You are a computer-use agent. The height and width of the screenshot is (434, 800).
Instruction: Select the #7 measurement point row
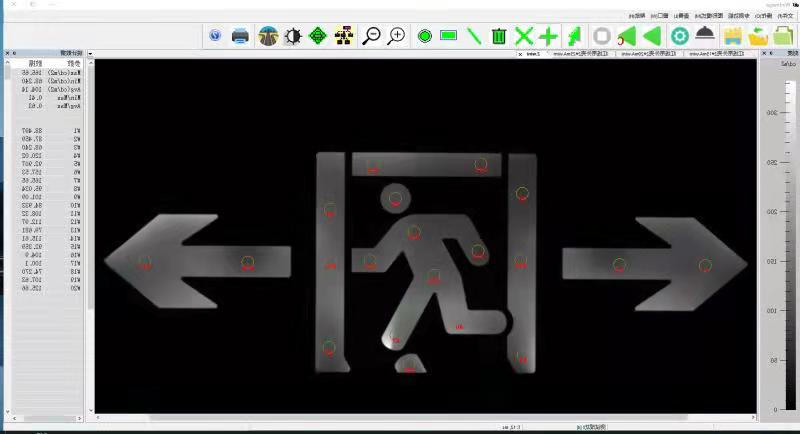click(47, 181)
